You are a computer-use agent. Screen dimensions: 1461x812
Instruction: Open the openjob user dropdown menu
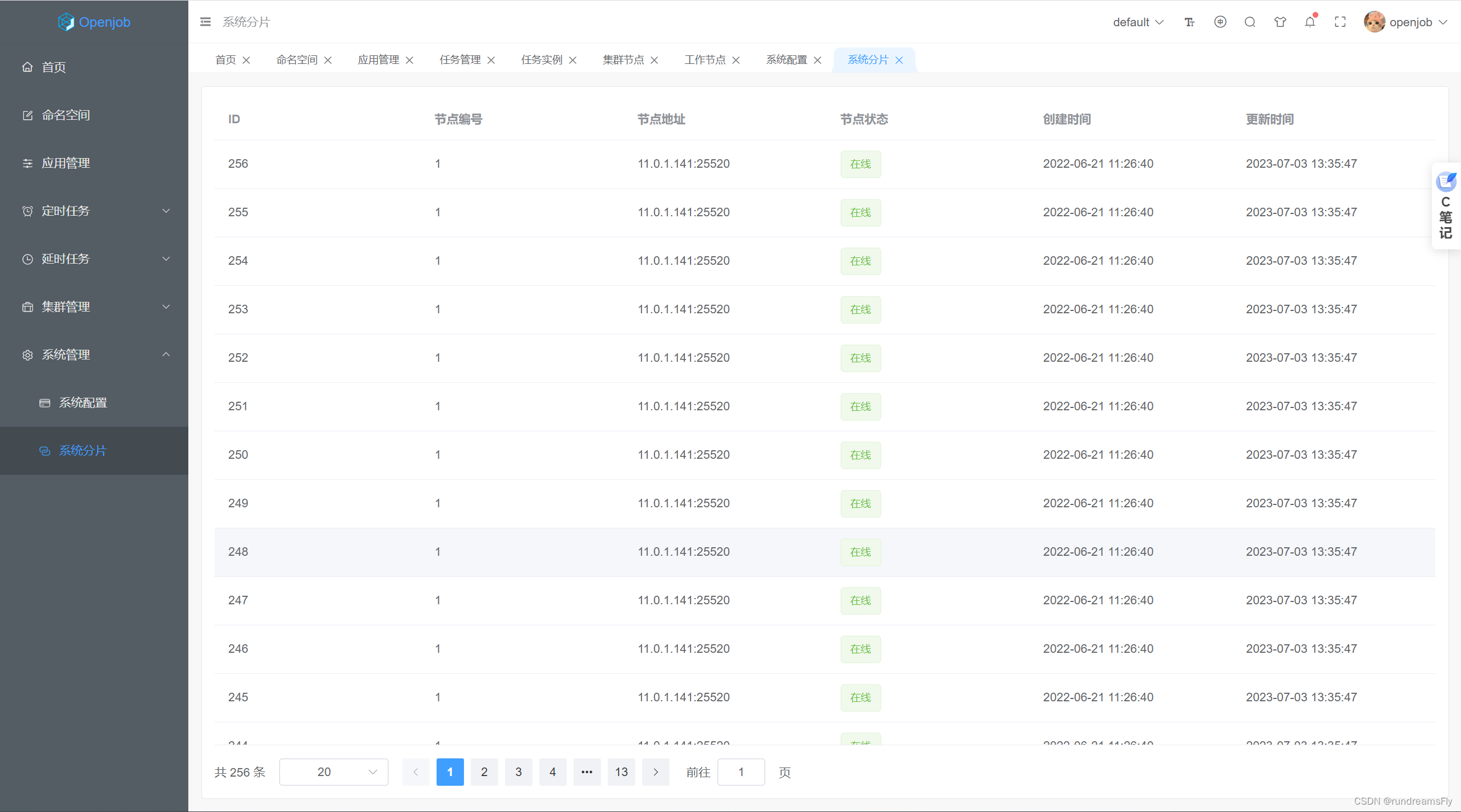tap(1418, 22)
